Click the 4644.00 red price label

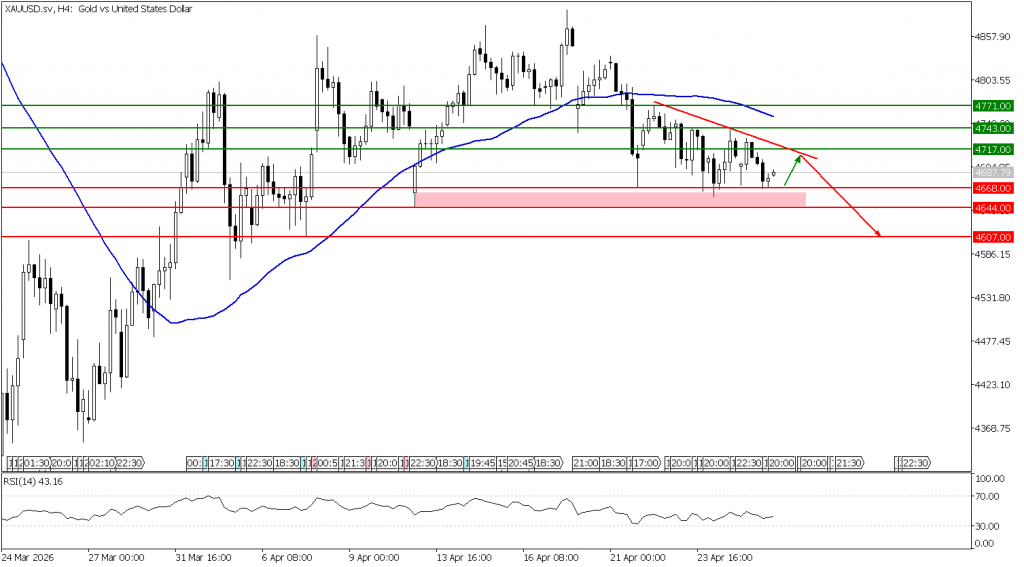993,207
